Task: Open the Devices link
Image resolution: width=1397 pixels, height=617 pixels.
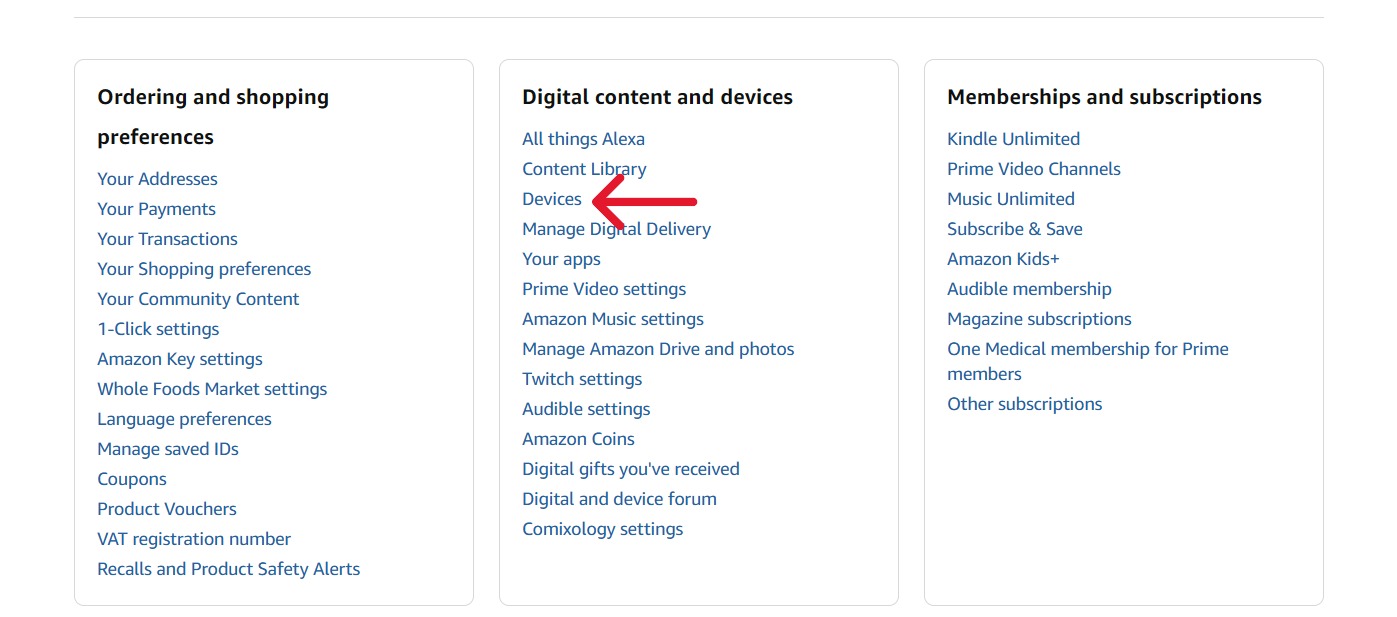Action: point(552,199)
